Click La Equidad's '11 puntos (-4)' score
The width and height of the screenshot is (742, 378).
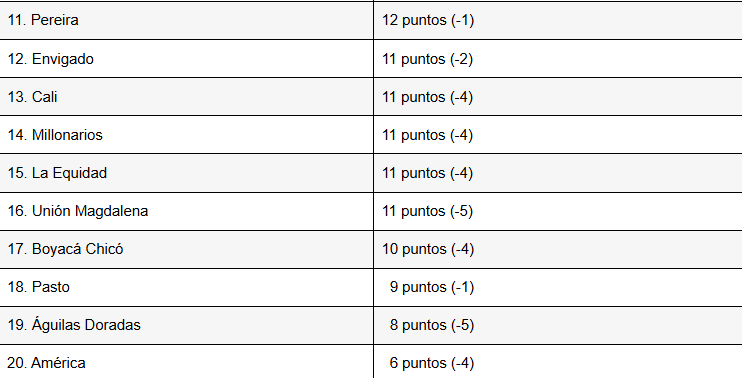(x=428, y=173)
